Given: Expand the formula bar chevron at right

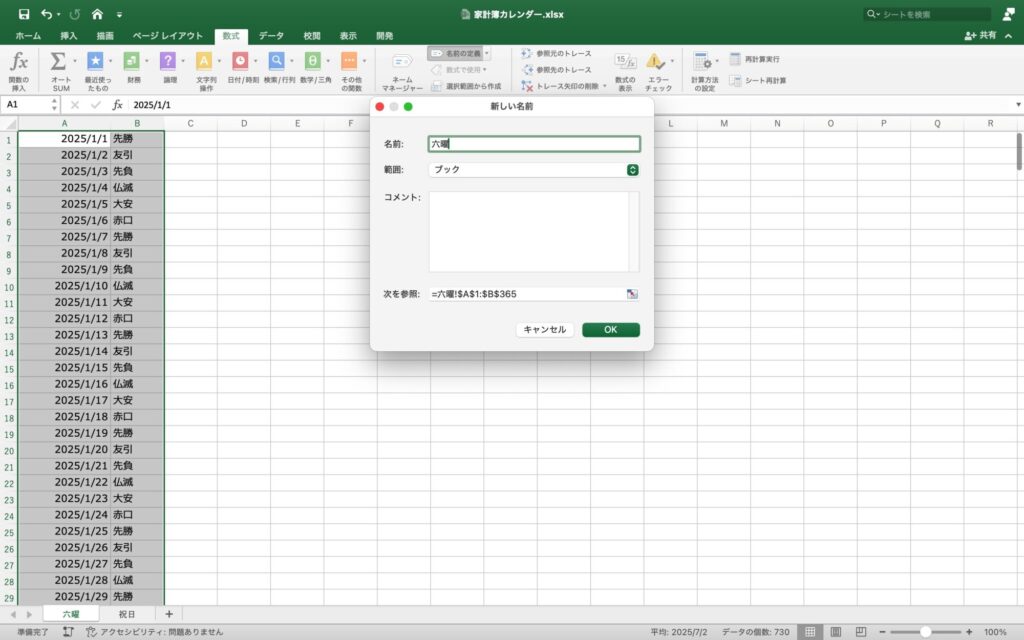Looking at the screenshot, I should pos(1017,104).
